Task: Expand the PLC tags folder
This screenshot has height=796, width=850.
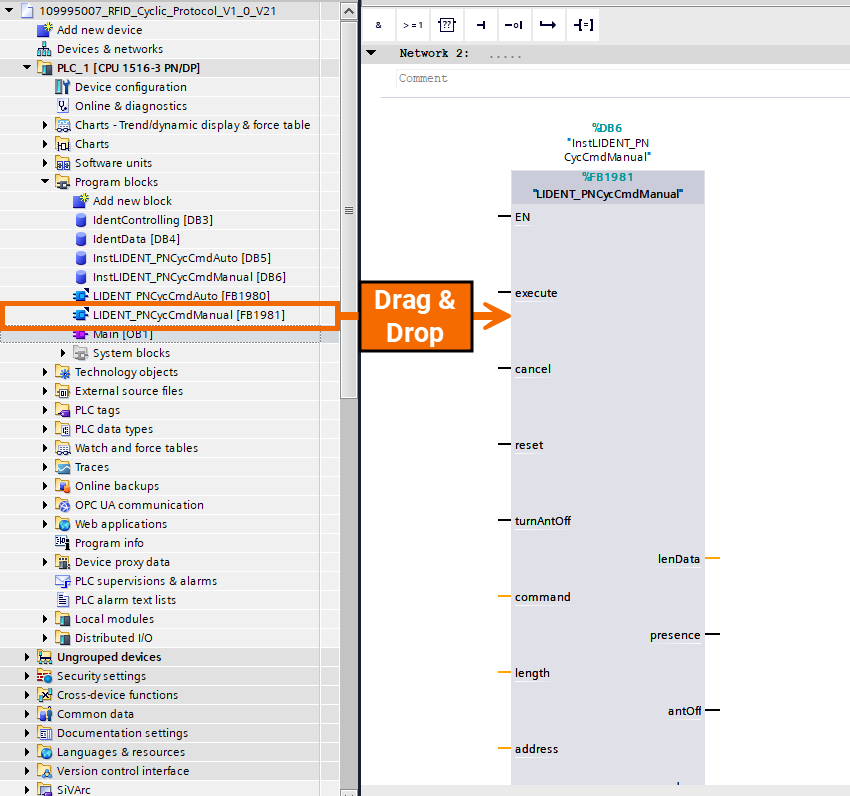Action: pyautogui.click(x=45, y=410)
